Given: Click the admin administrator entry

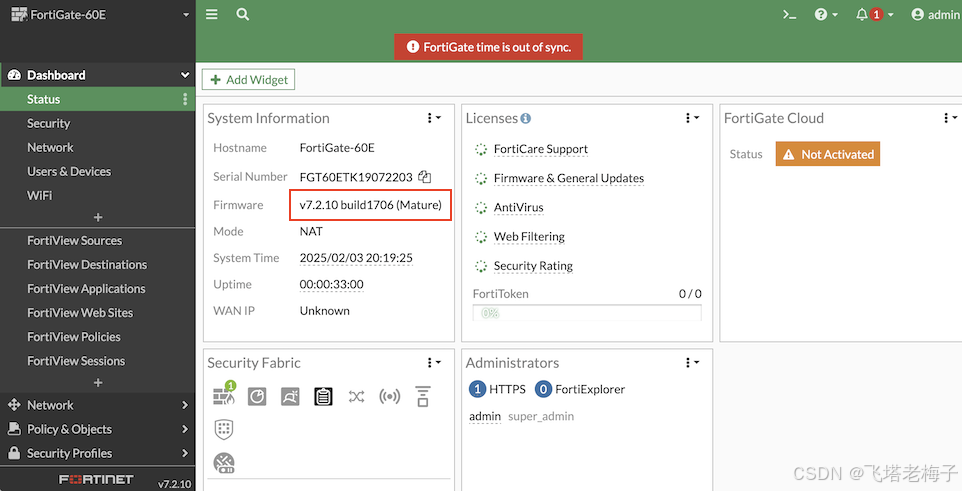Looking at the screenshot, I should pos(485,416).
